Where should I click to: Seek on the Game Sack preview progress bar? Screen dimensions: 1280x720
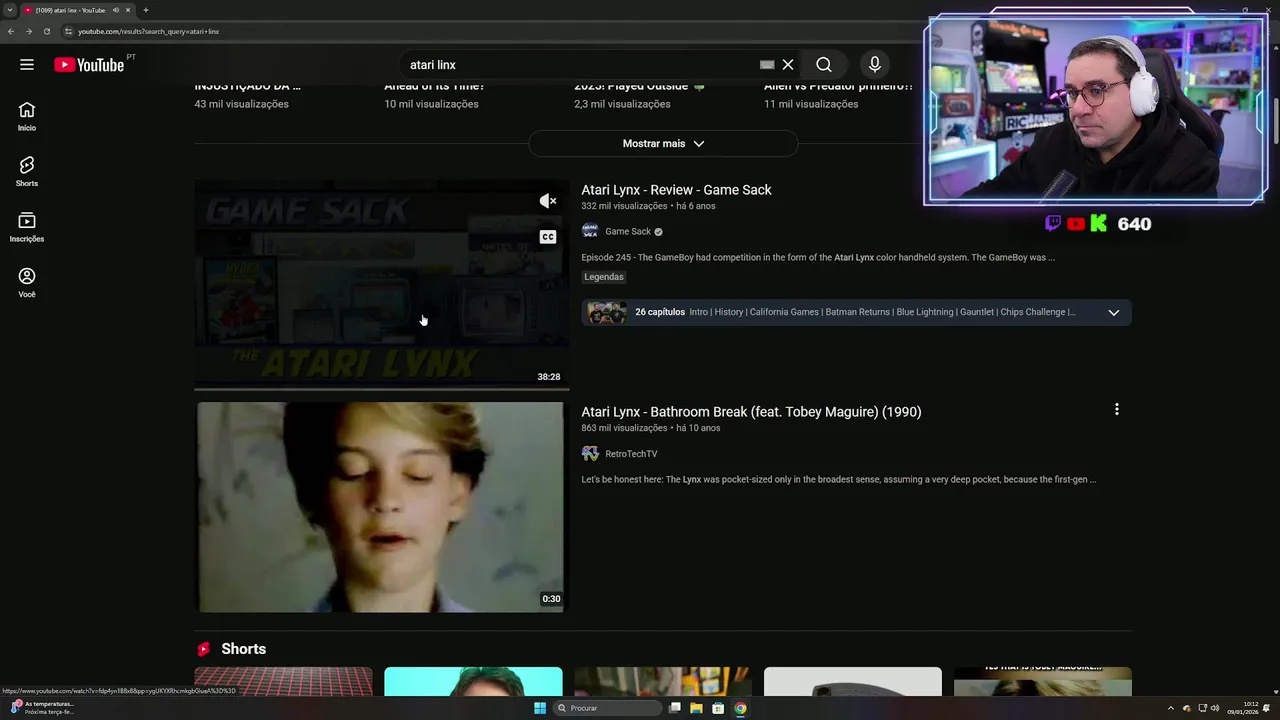pyautogui.click(x=381, y=388)
